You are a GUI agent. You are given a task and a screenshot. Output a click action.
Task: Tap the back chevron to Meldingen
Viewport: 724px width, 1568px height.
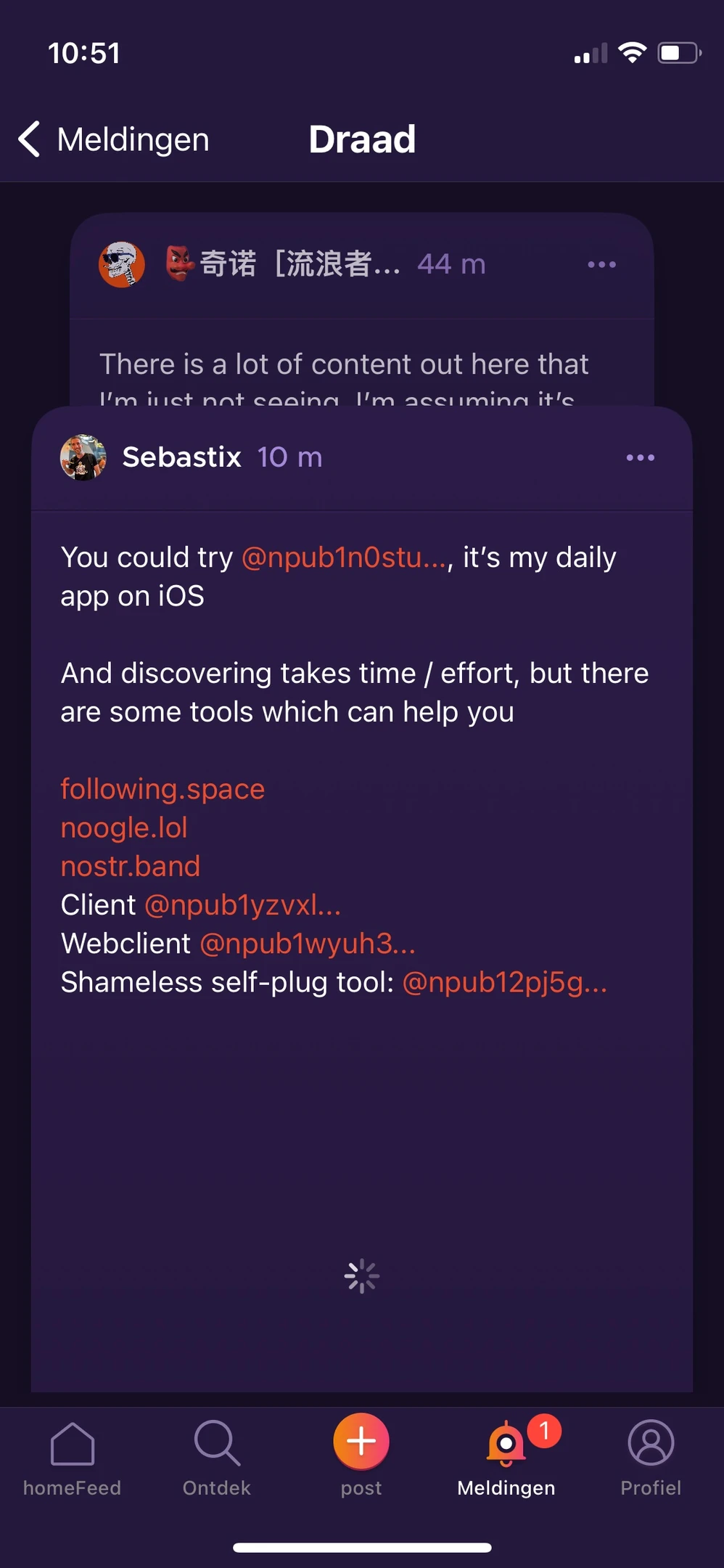point(30,139)
